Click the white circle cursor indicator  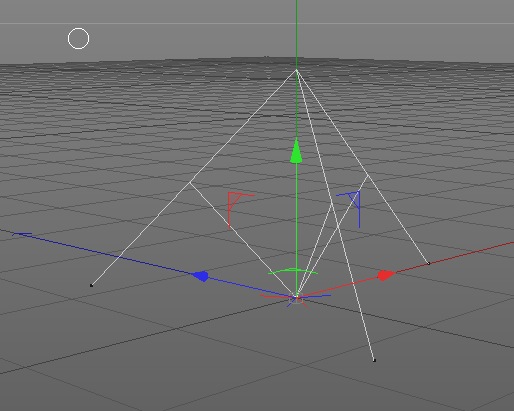coord(78,39)
